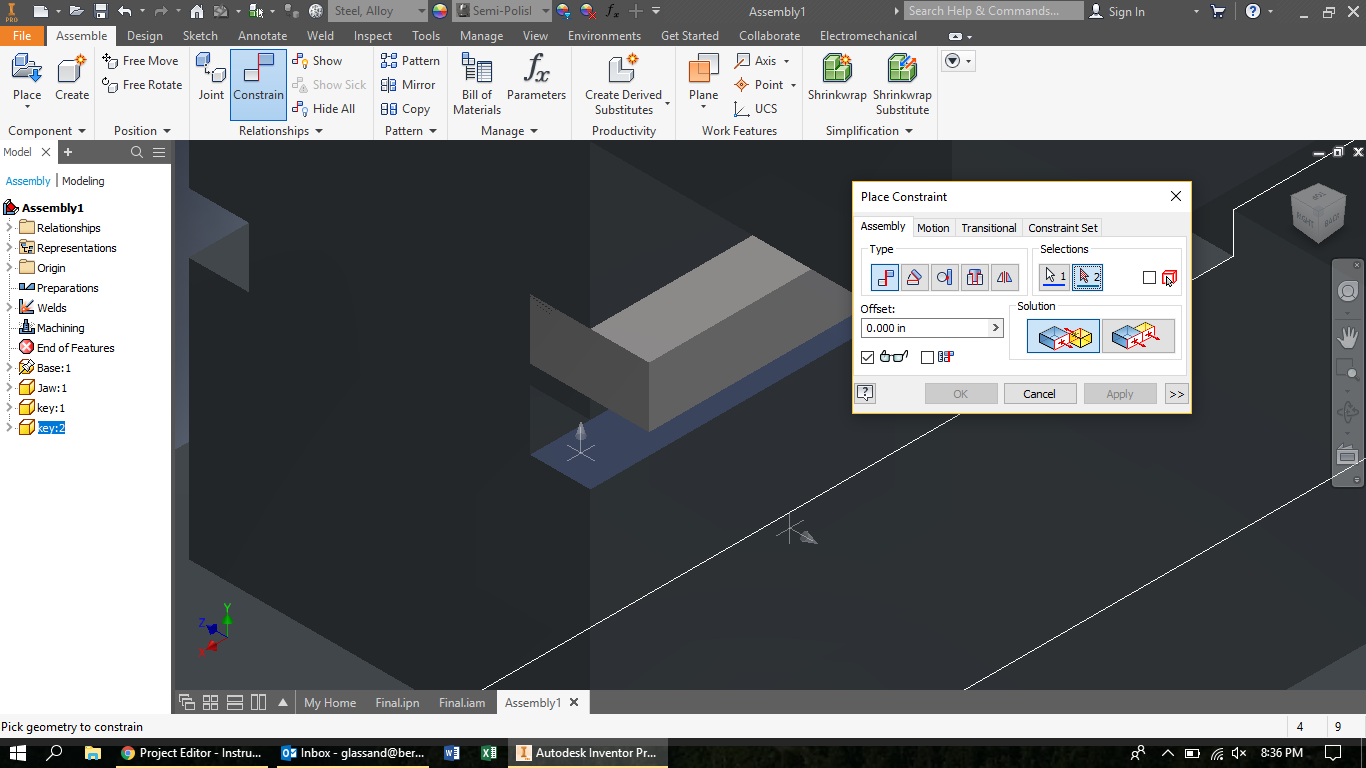Expand the Relationships folder in browser

point(9,228)
